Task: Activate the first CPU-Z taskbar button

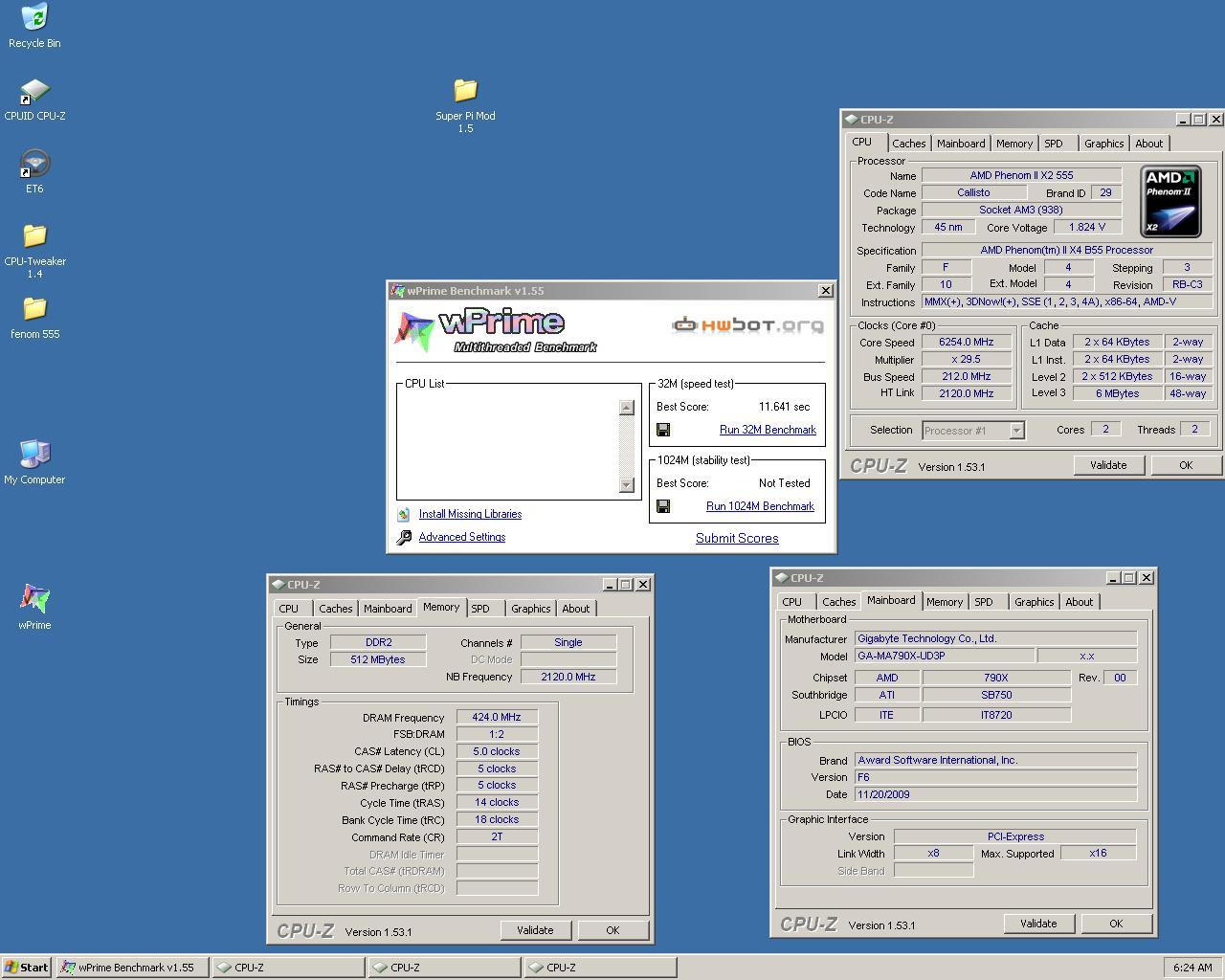Action: tap(288, 968)
